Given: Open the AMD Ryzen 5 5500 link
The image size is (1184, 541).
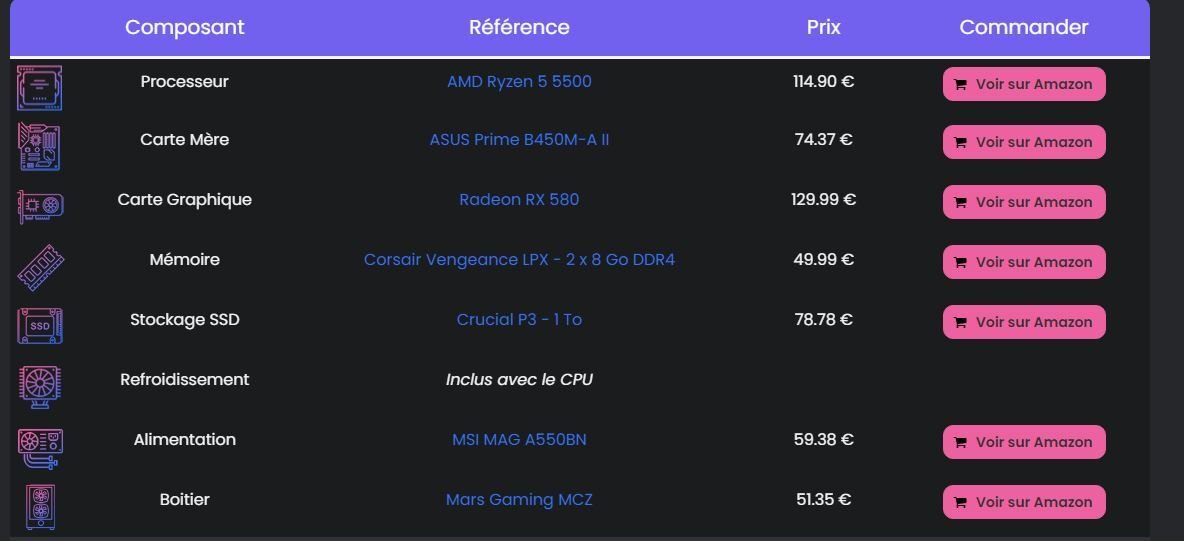Looking at the screenshot, I should click(x=520, y=82).
